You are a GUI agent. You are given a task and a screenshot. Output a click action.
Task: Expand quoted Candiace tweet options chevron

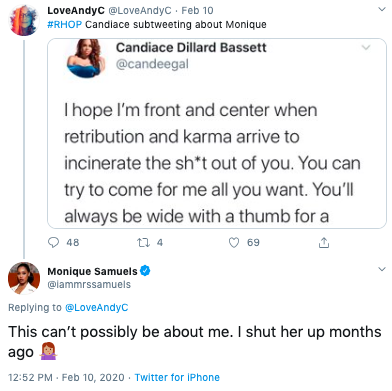366,47
